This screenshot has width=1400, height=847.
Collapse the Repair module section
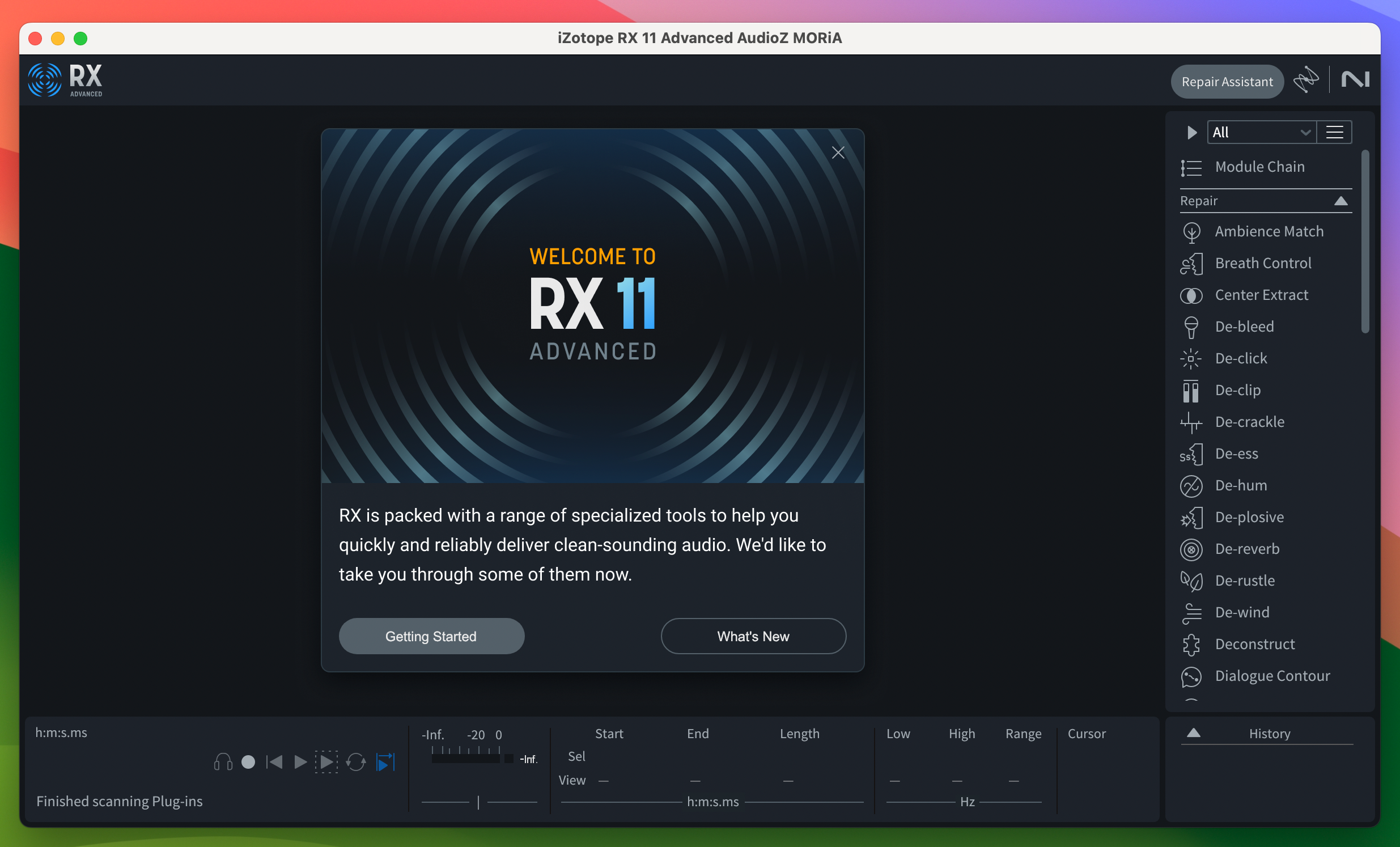pos(1340,201)
